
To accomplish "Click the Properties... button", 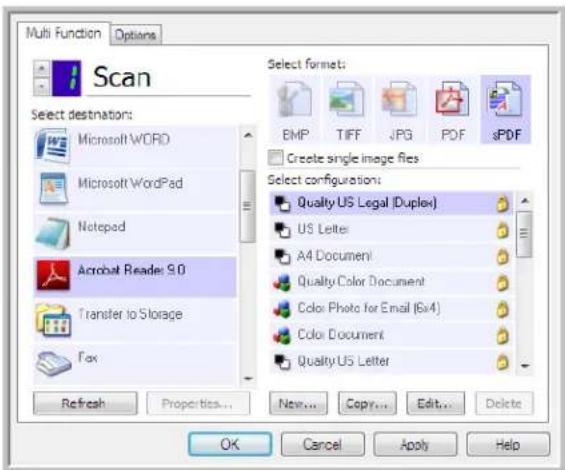I will click(197, 403).
